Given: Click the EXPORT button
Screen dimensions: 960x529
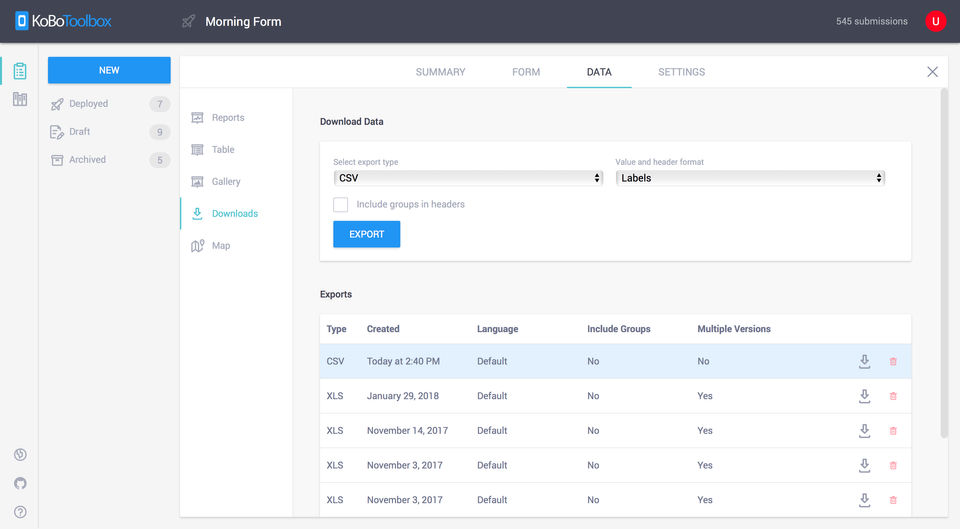Looking at the screenshot, I should click(366, 234).
